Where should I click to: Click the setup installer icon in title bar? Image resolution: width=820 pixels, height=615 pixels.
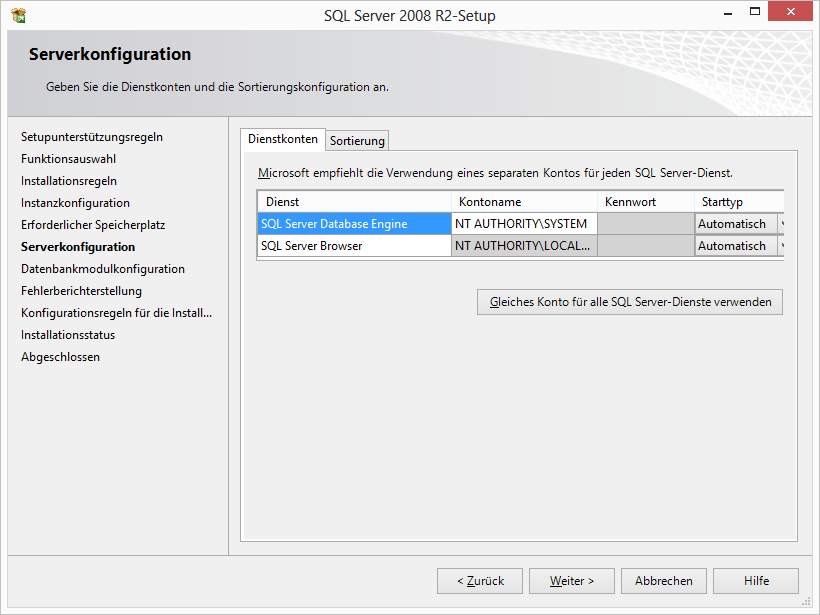coord(18,16)
